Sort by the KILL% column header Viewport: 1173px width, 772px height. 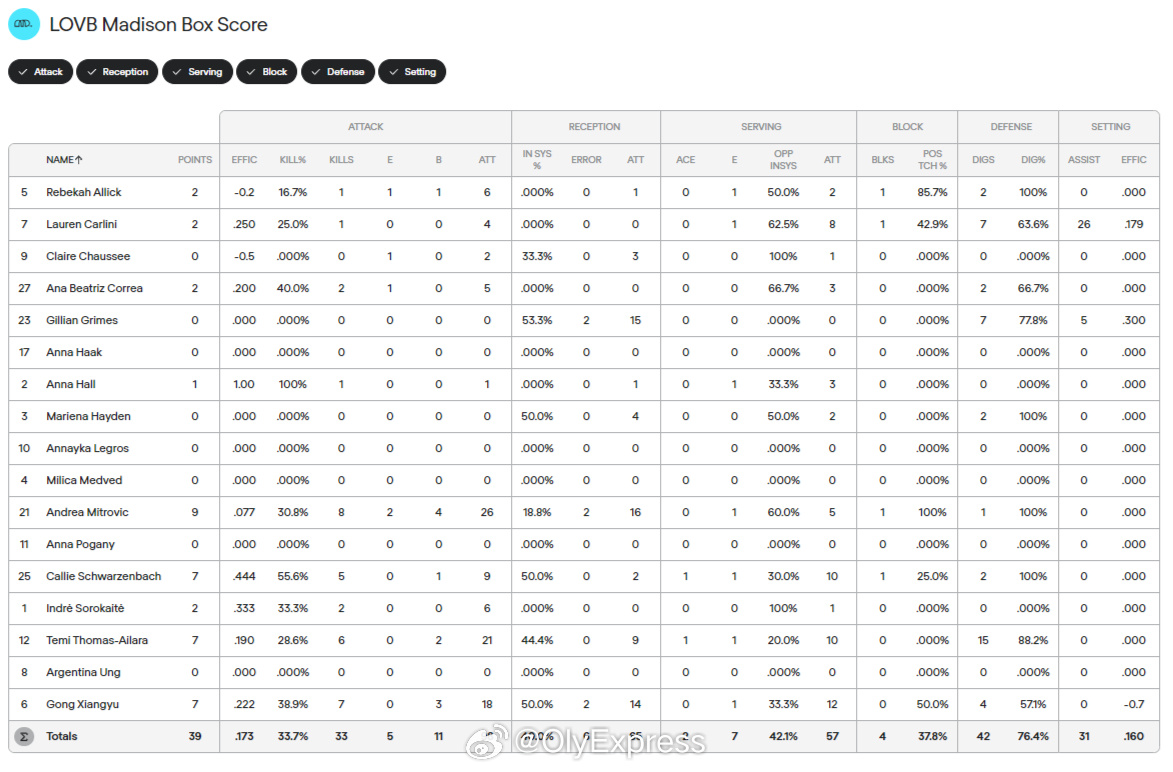click(293, 159)
